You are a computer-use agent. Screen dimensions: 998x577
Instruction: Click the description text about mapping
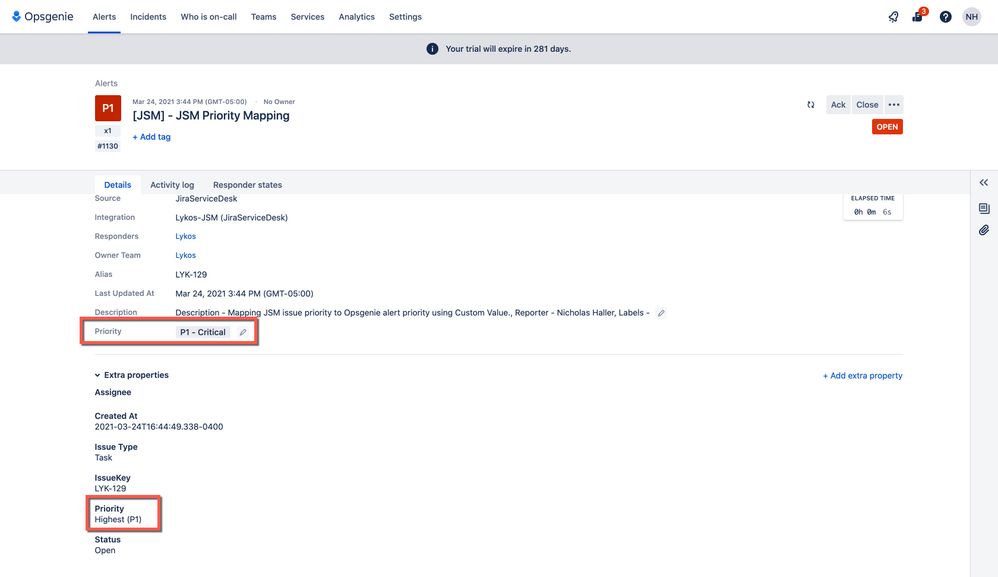pos(412,313)
